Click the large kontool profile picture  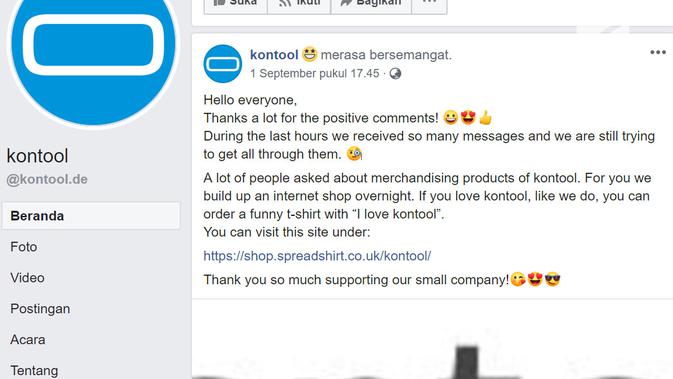pos(93,47)
